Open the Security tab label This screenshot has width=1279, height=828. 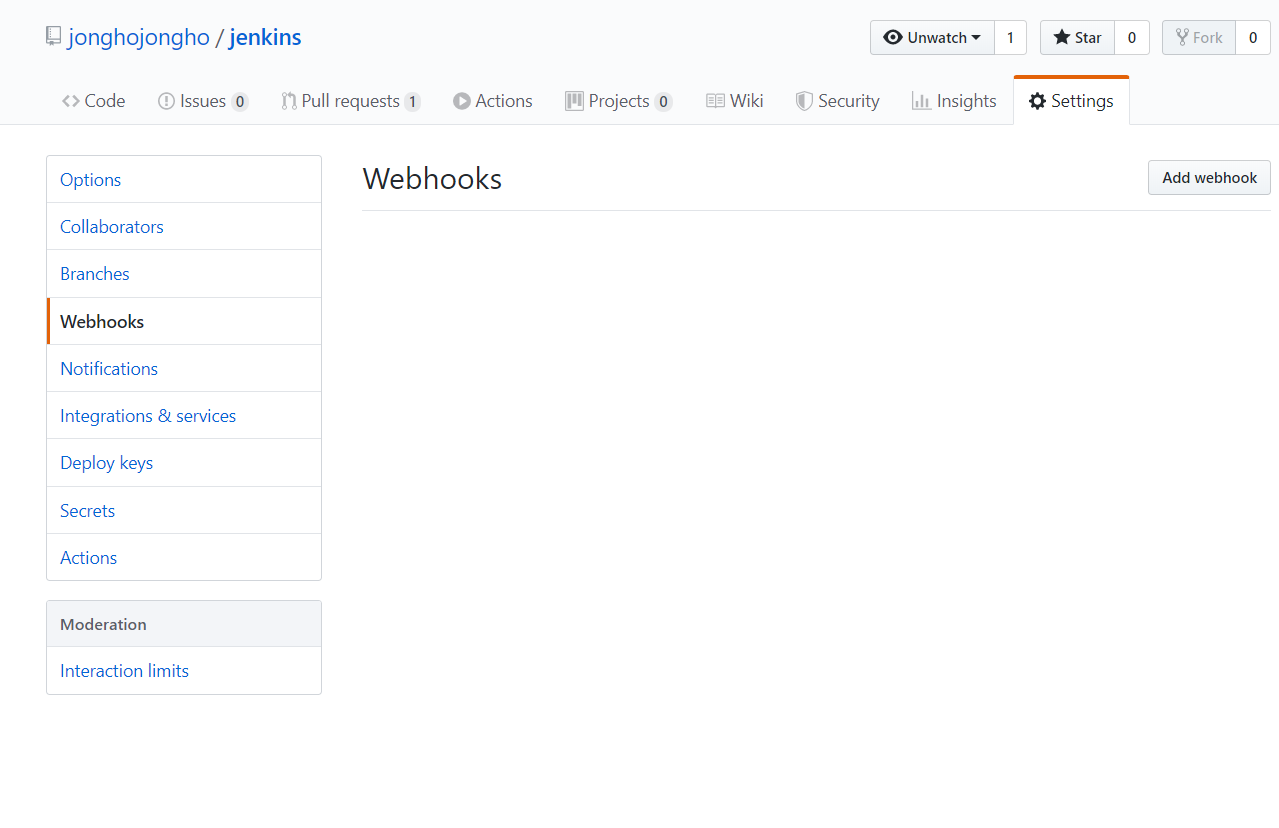849,101
